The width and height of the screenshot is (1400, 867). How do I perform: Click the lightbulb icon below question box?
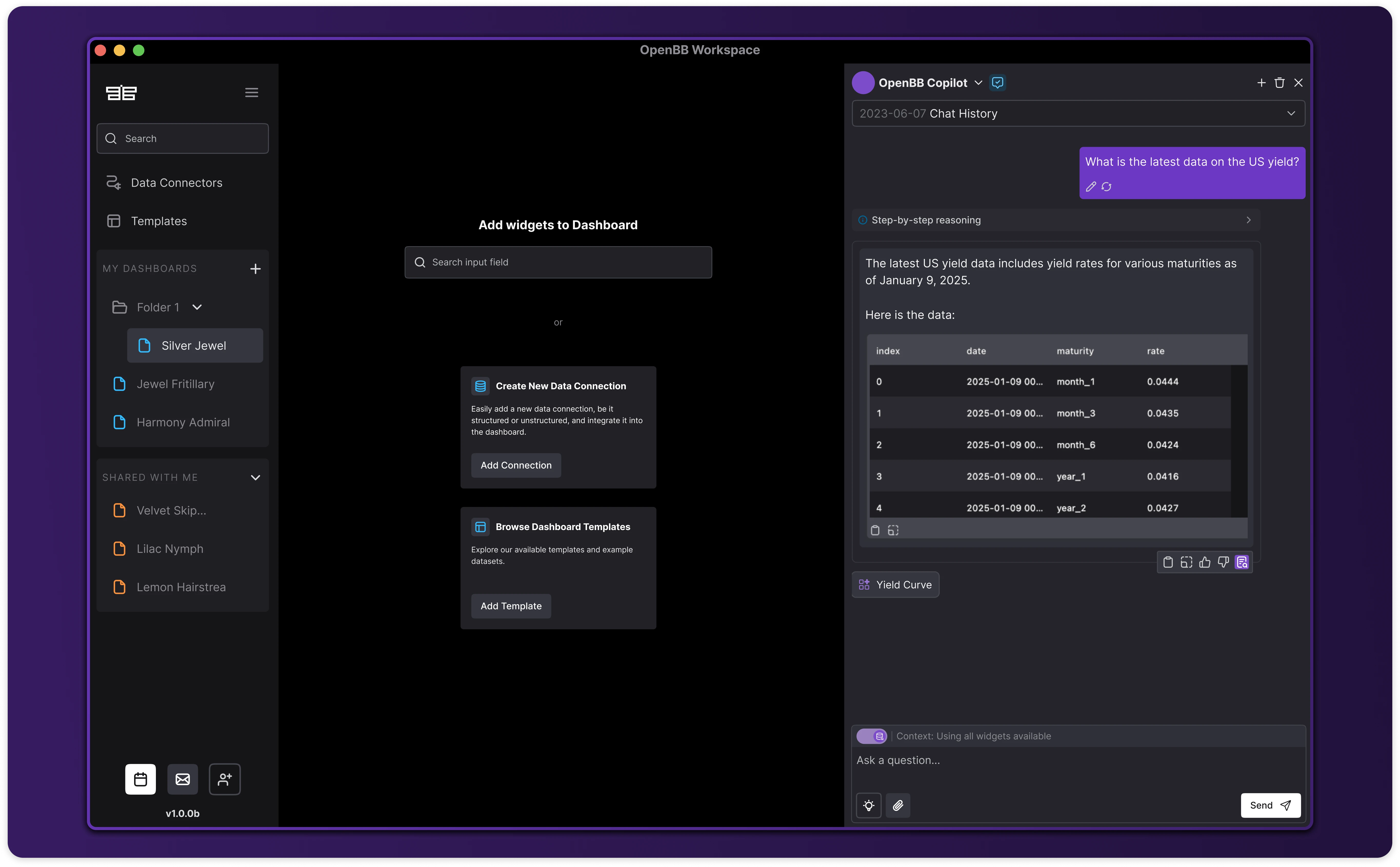pyautogui.click(x=868, y=805)
